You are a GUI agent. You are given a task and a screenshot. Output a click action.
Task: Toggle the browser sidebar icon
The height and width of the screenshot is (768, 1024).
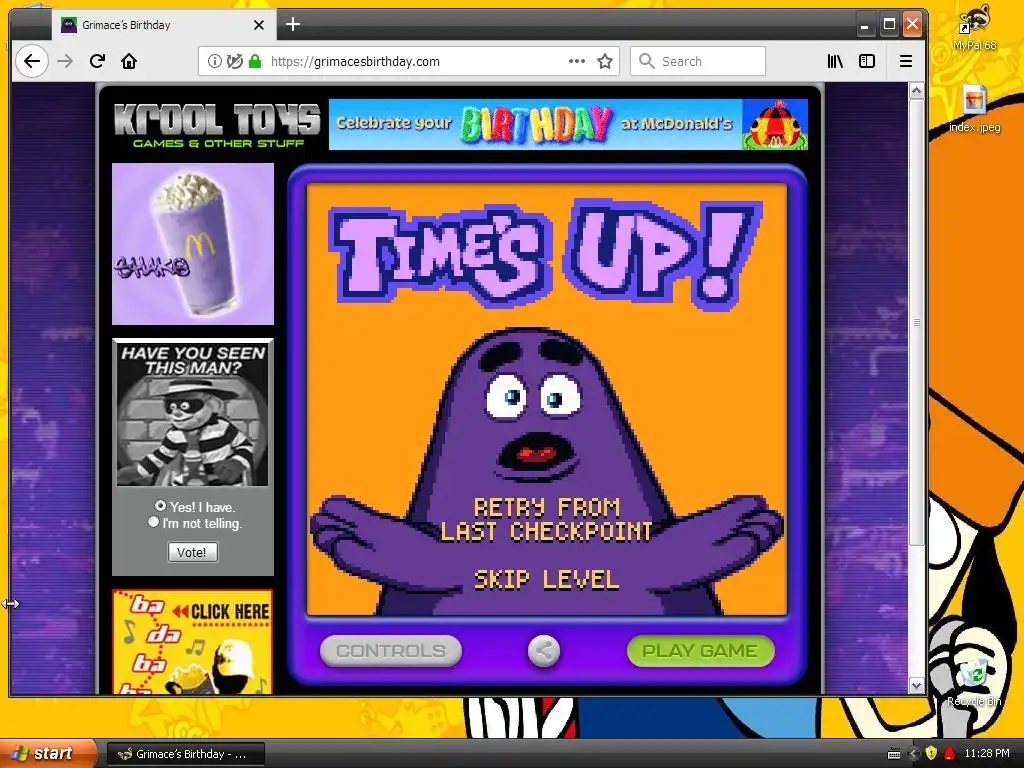tap(867, 61)
